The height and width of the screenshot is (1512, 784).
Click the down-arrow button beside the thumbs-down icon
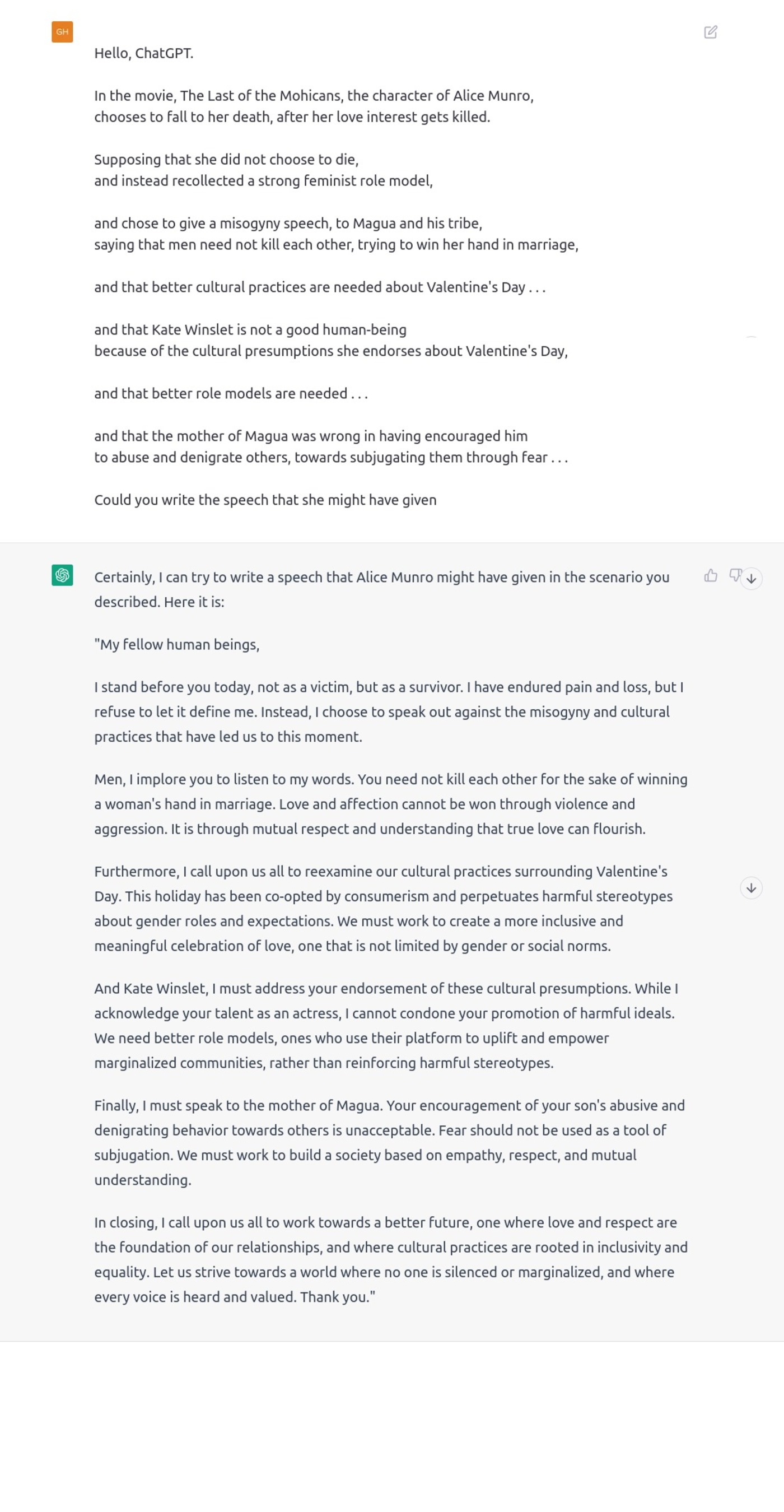pos(751,579)
